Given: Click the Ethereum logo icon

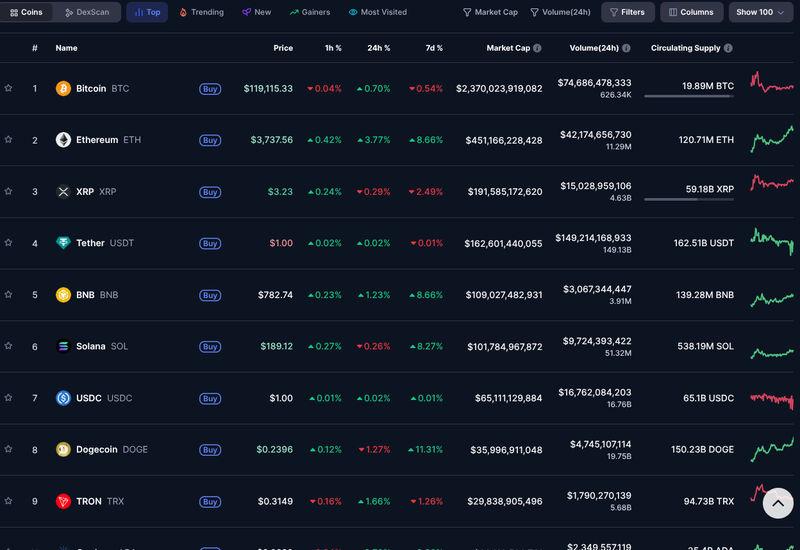Looking at the screenshot, I should [63, 140].
